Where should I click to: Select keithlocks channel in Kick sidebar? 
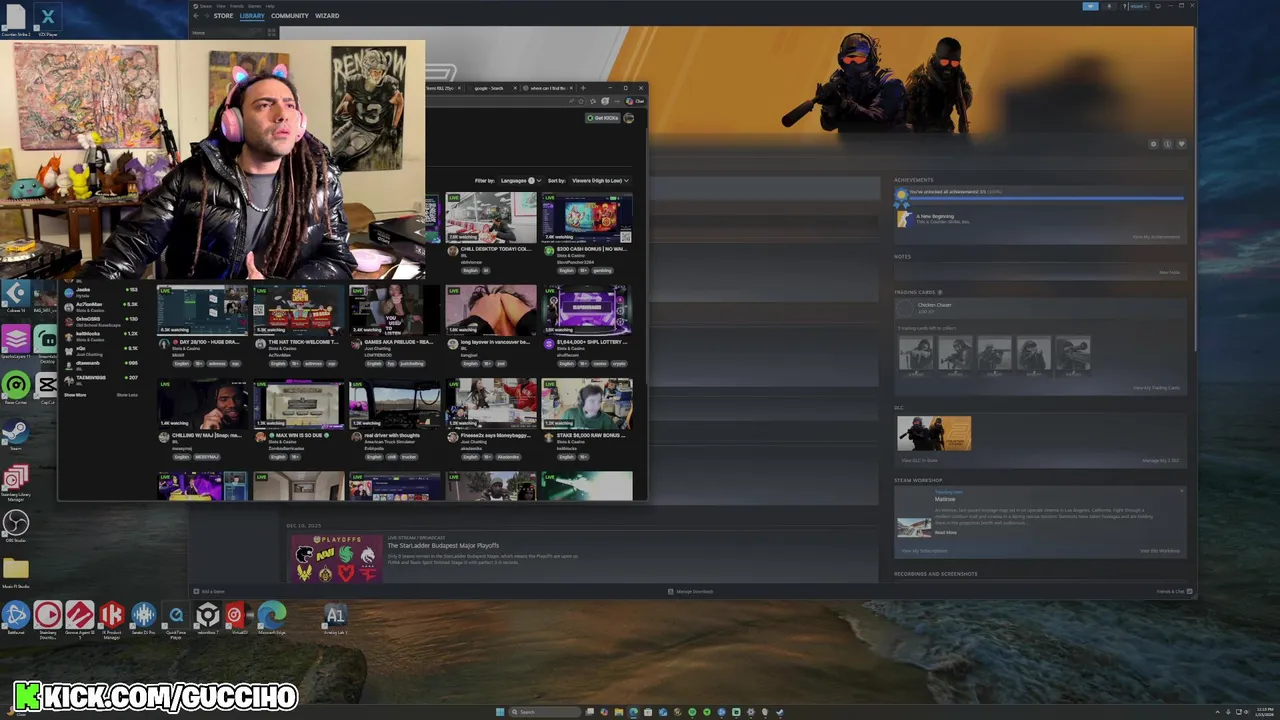pyautogui.click(x=101, y=336)
